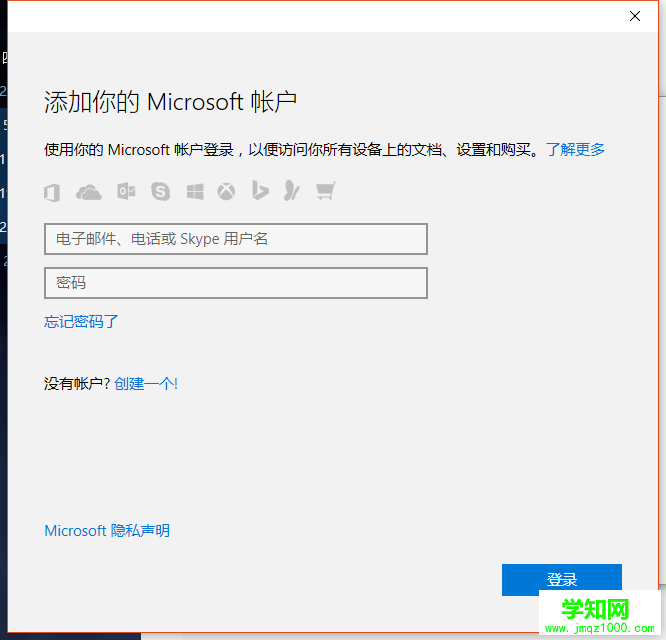Close the Microsoft account dialog

pos(635,16)
